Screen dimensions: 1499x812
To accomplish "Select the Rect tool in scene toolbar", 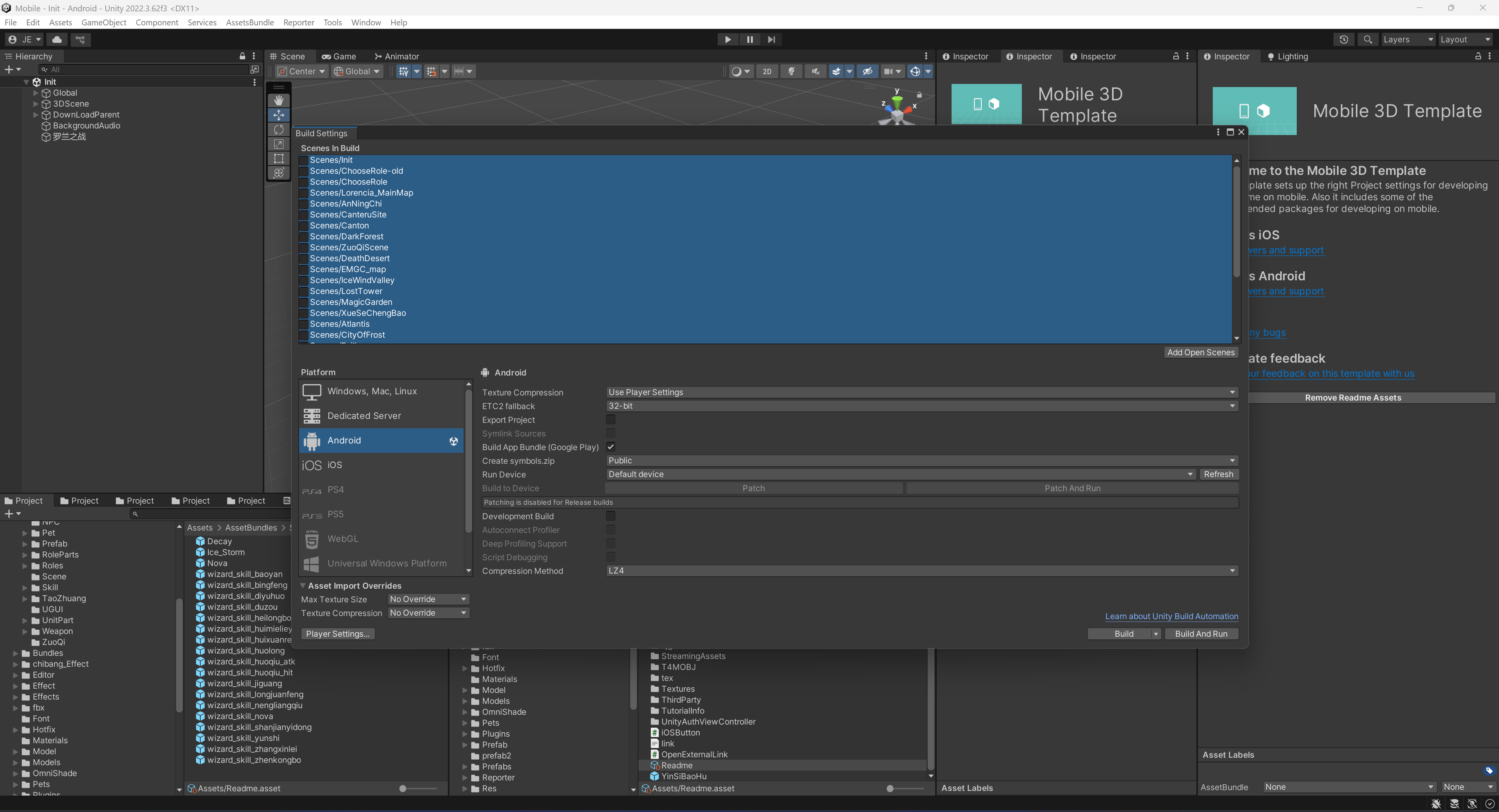I will coord(279,159).
